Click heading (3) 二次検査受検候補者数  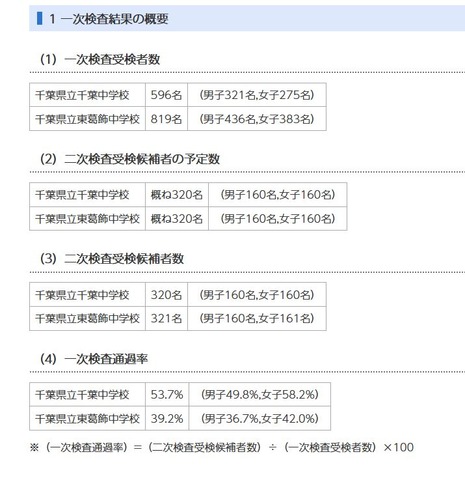coord(112,259)
